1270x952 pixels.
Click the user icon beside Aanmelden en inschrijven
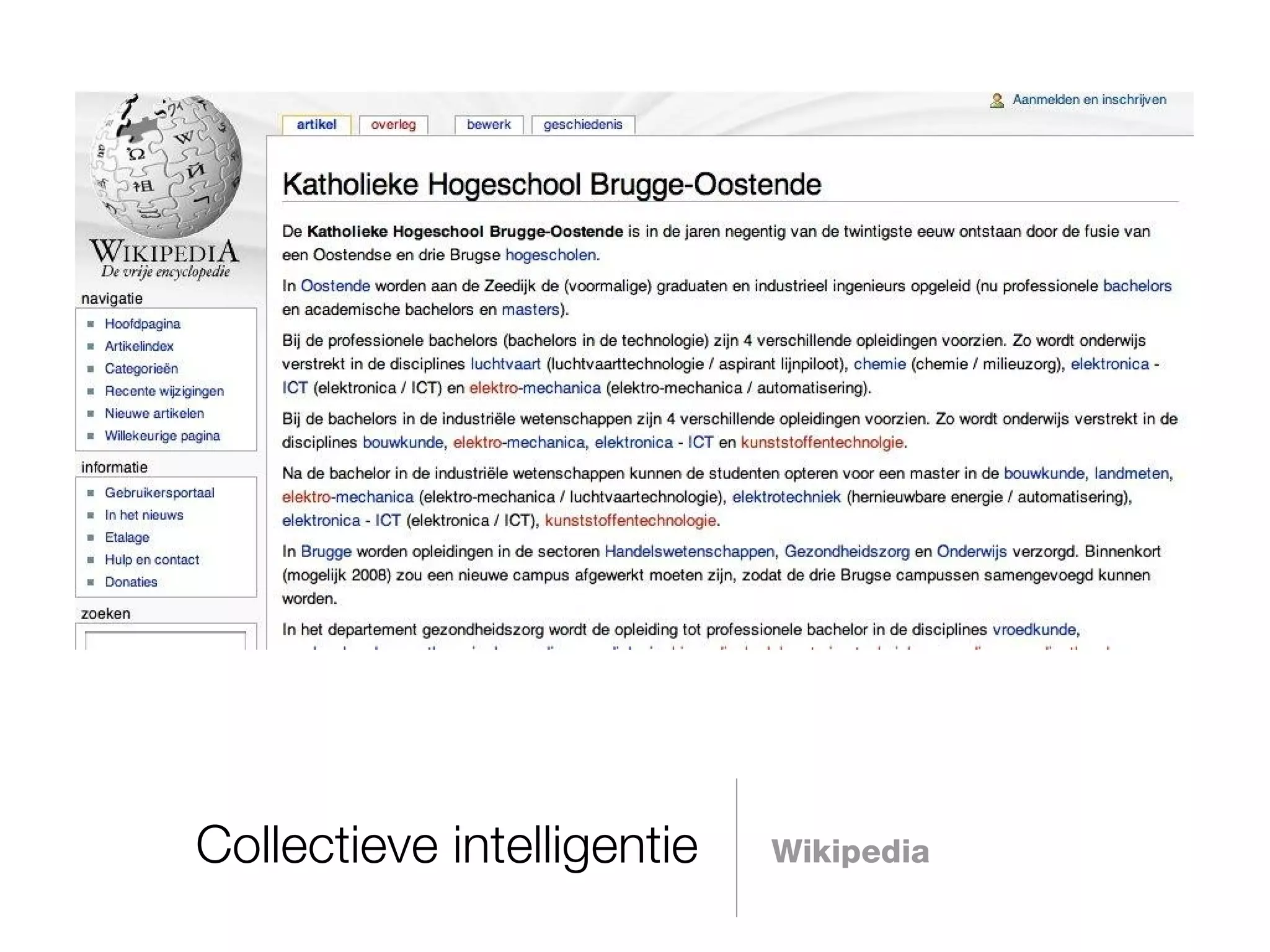click(997, 100)
